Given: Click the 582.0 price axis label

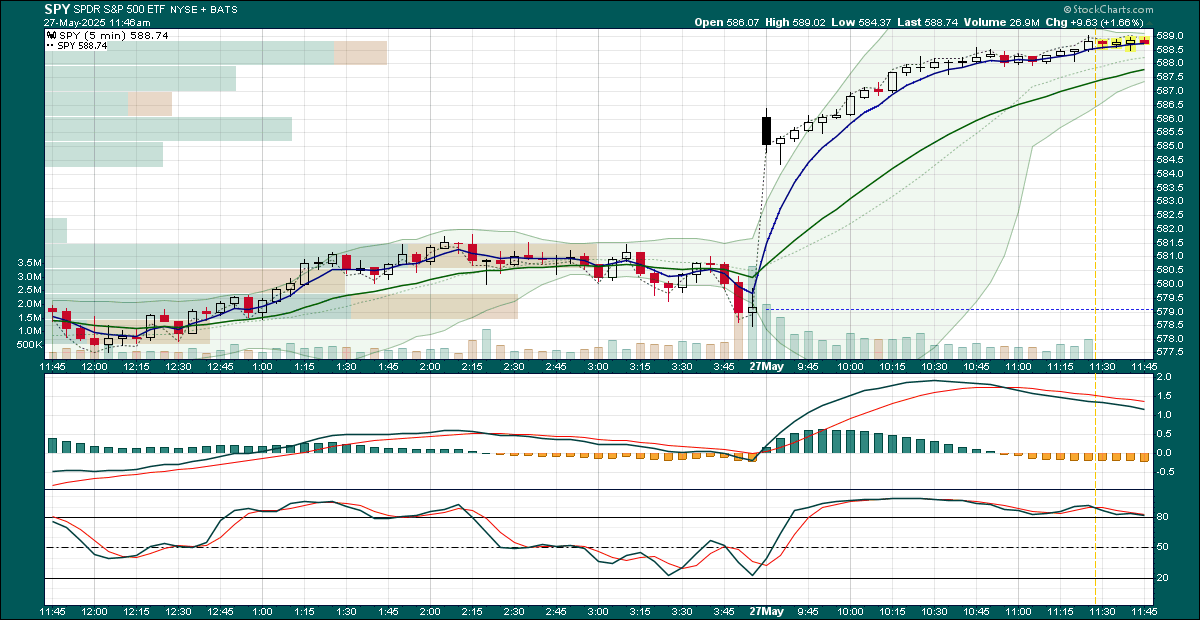Looking at the screenshot, I should (x=1169, y=228).
